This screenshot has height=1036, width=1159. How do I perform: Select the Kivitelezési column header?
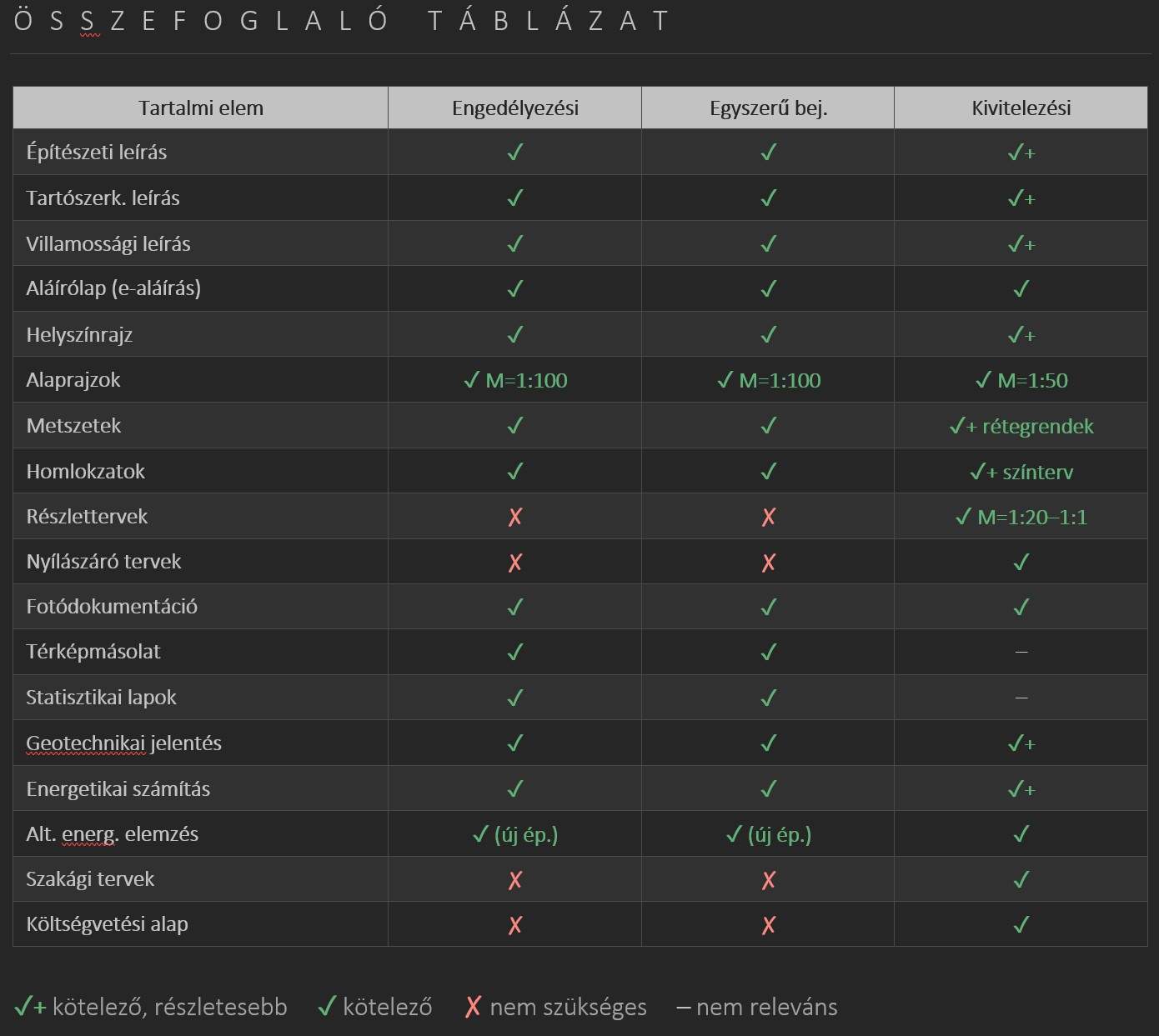coord(1021,108)
